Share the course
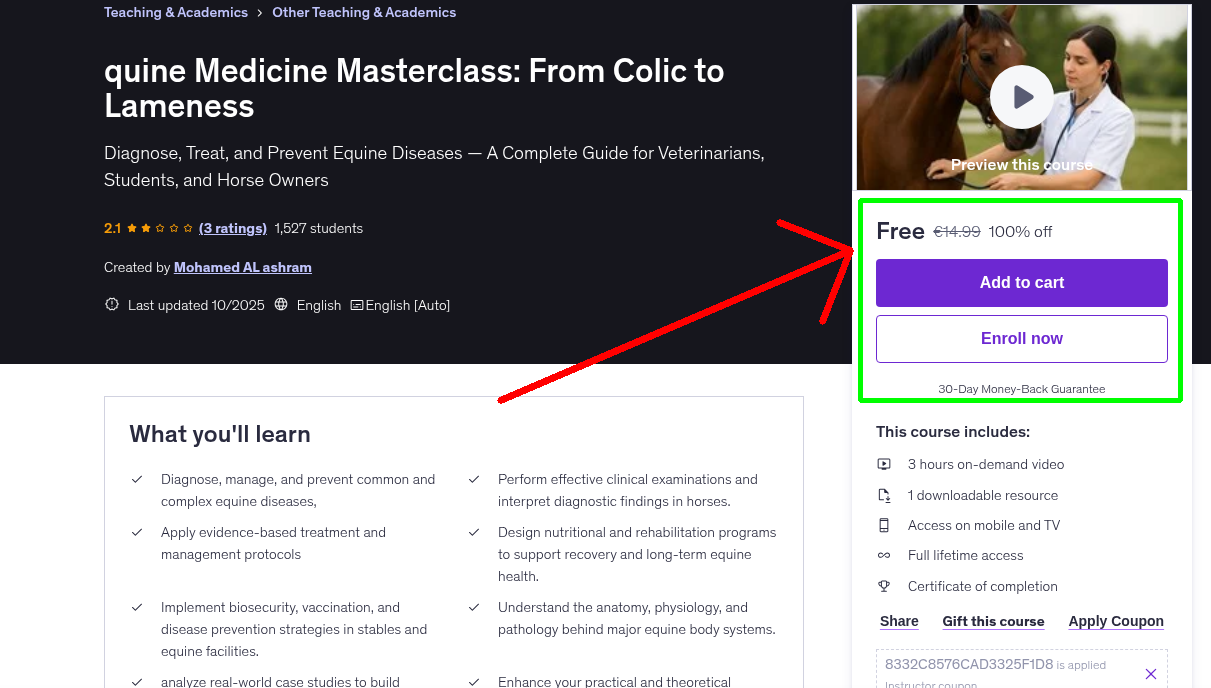This screenshot has height=688, width=1211. (x=898, y=620)
